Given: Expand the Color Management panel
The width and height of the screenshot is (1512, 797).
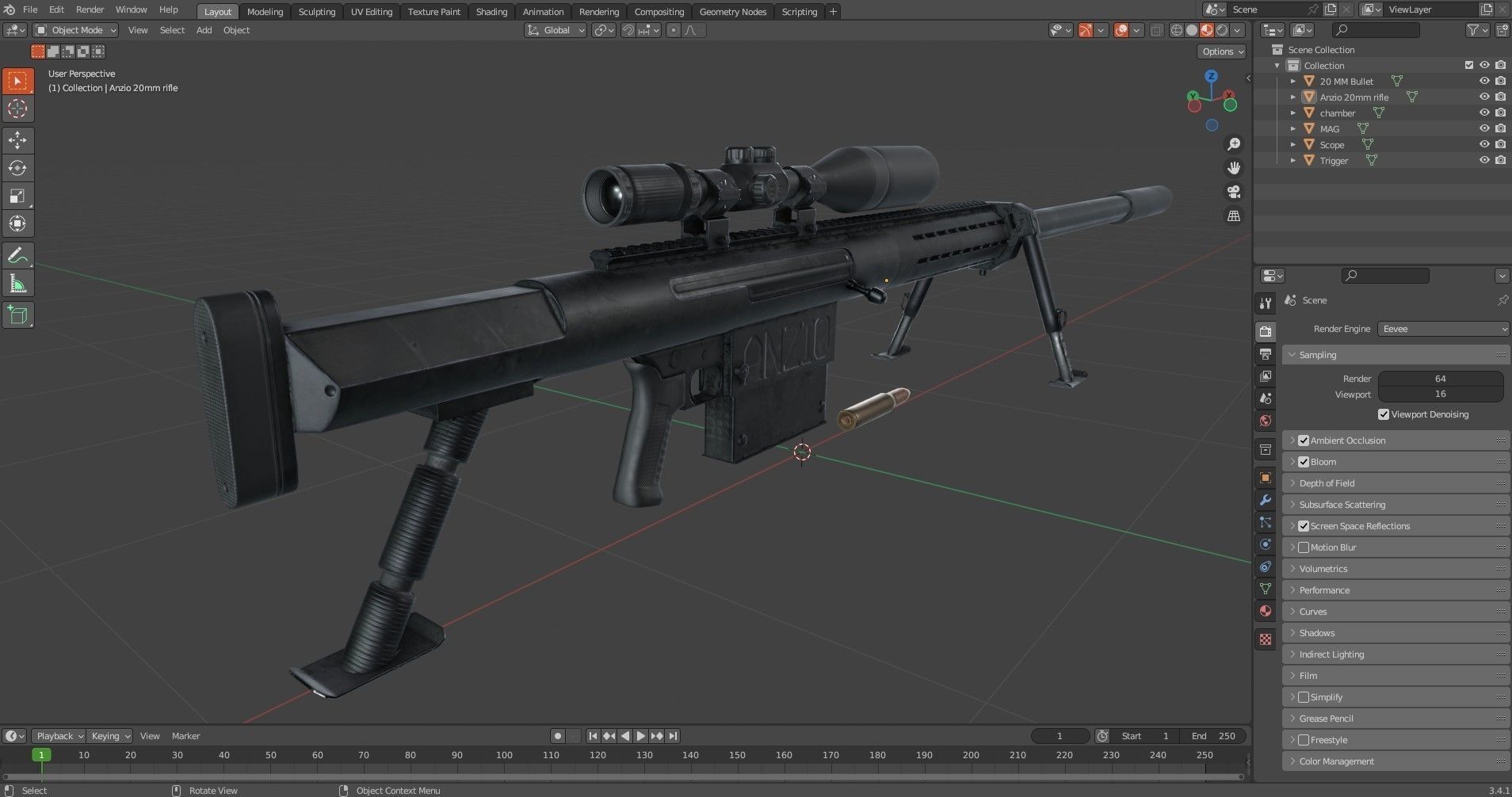Looking at the screenshot, I should point(1396,761).
